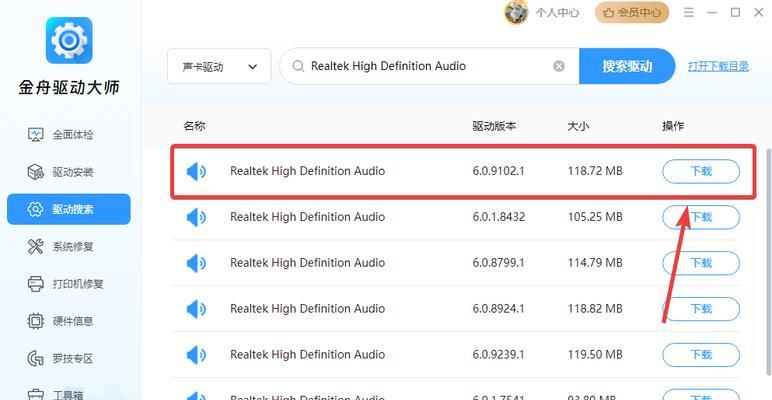
Task: Download driver version 6.0.9239.1
Action: click(x=701, y=355)
